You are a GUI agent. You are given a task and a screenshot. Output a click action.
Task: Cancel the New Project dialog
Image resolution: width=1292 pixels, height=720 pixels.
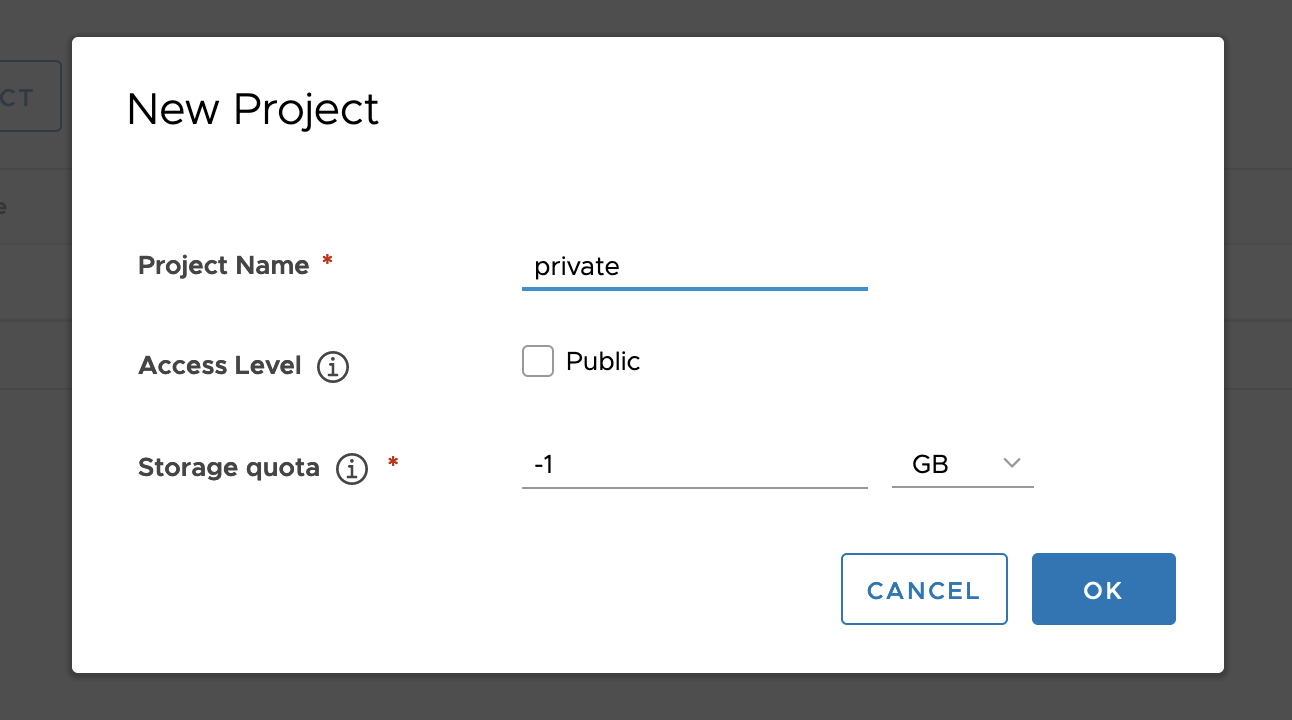(923, 589)
